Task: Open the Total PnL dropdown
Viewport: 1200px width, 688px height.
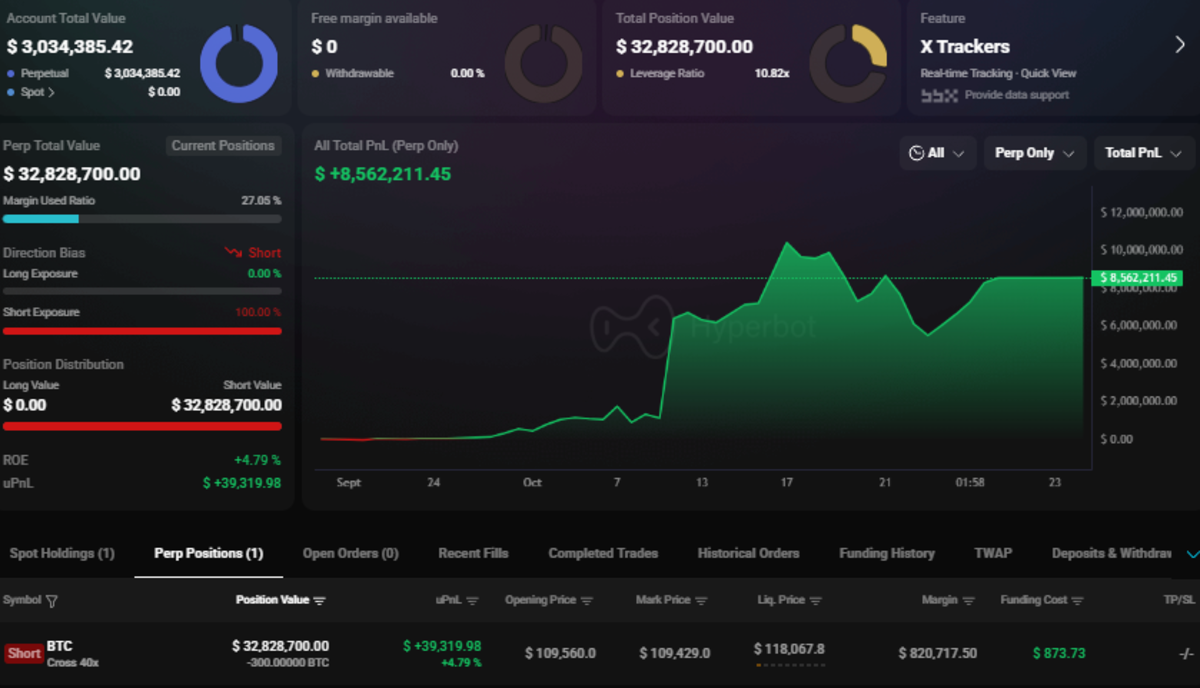Action: [x=1142, y=153]
